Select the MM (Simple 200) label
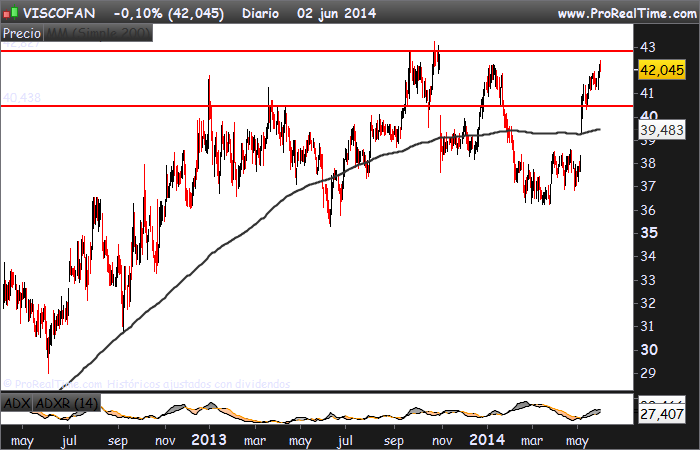 (98, 33)
